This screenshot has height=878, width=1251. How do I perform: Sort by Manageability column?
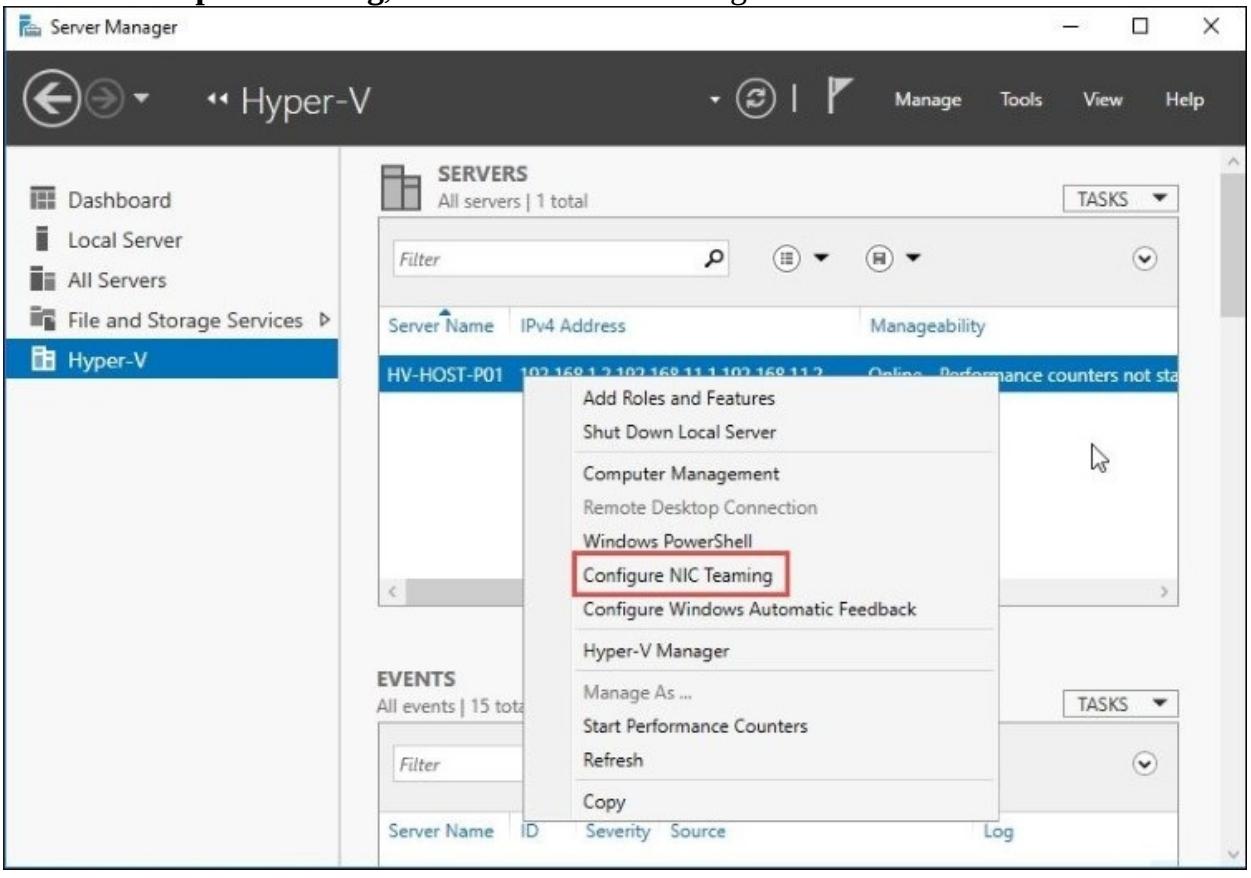pos(928,326)
